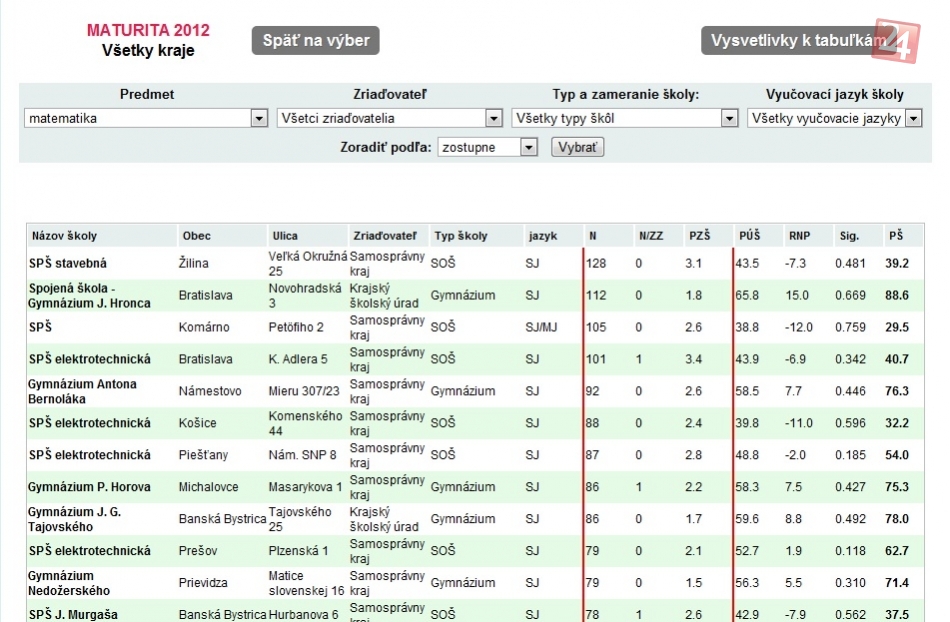The width and height of the screenshot is (950, 622).
Task: Click Gymnázium J. G. Tajovského entry
Action: [77, 519]
